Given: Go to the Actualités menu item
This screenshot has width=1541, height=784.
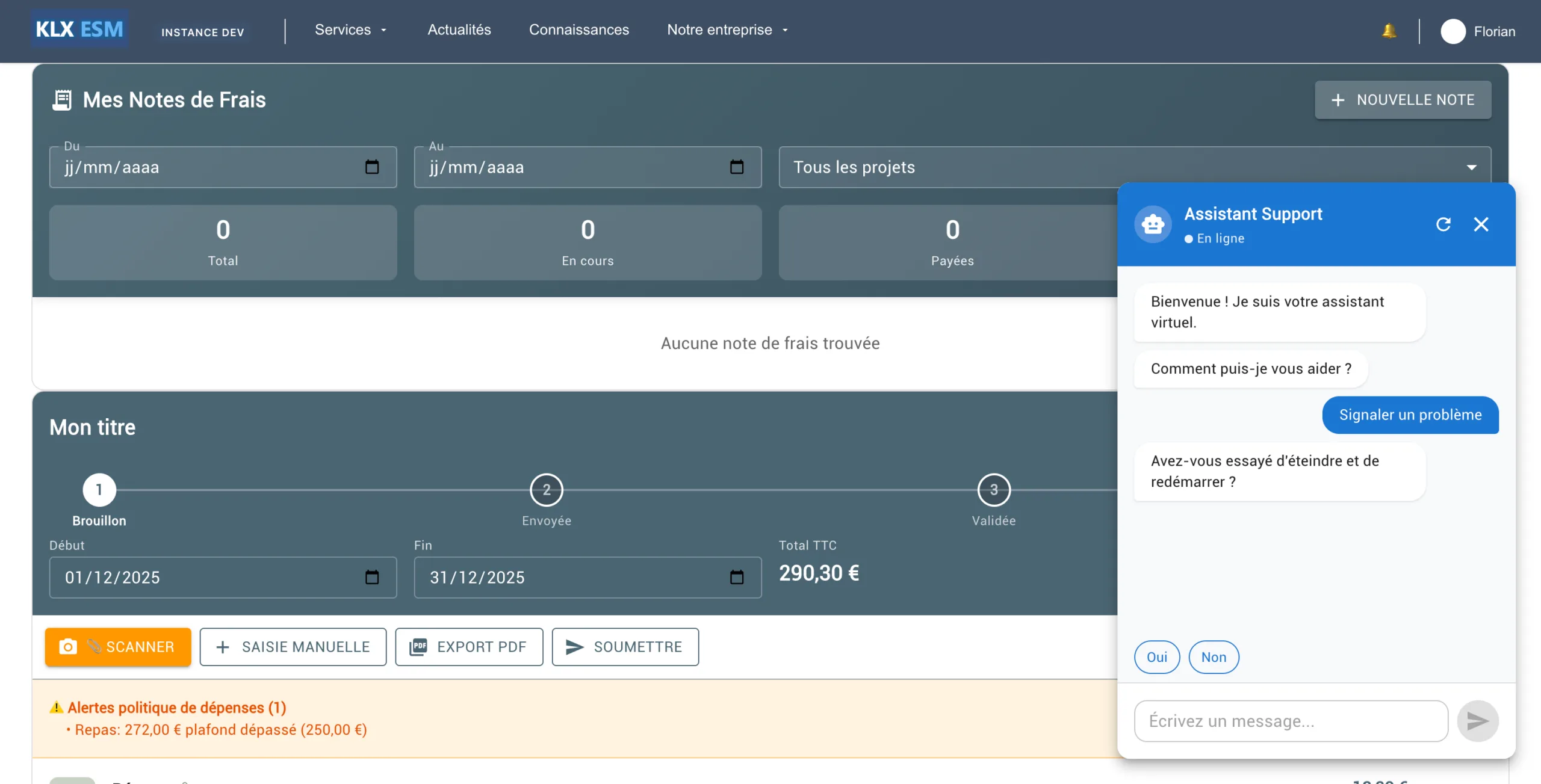Looking at the screenshot, I should (459, 30).
